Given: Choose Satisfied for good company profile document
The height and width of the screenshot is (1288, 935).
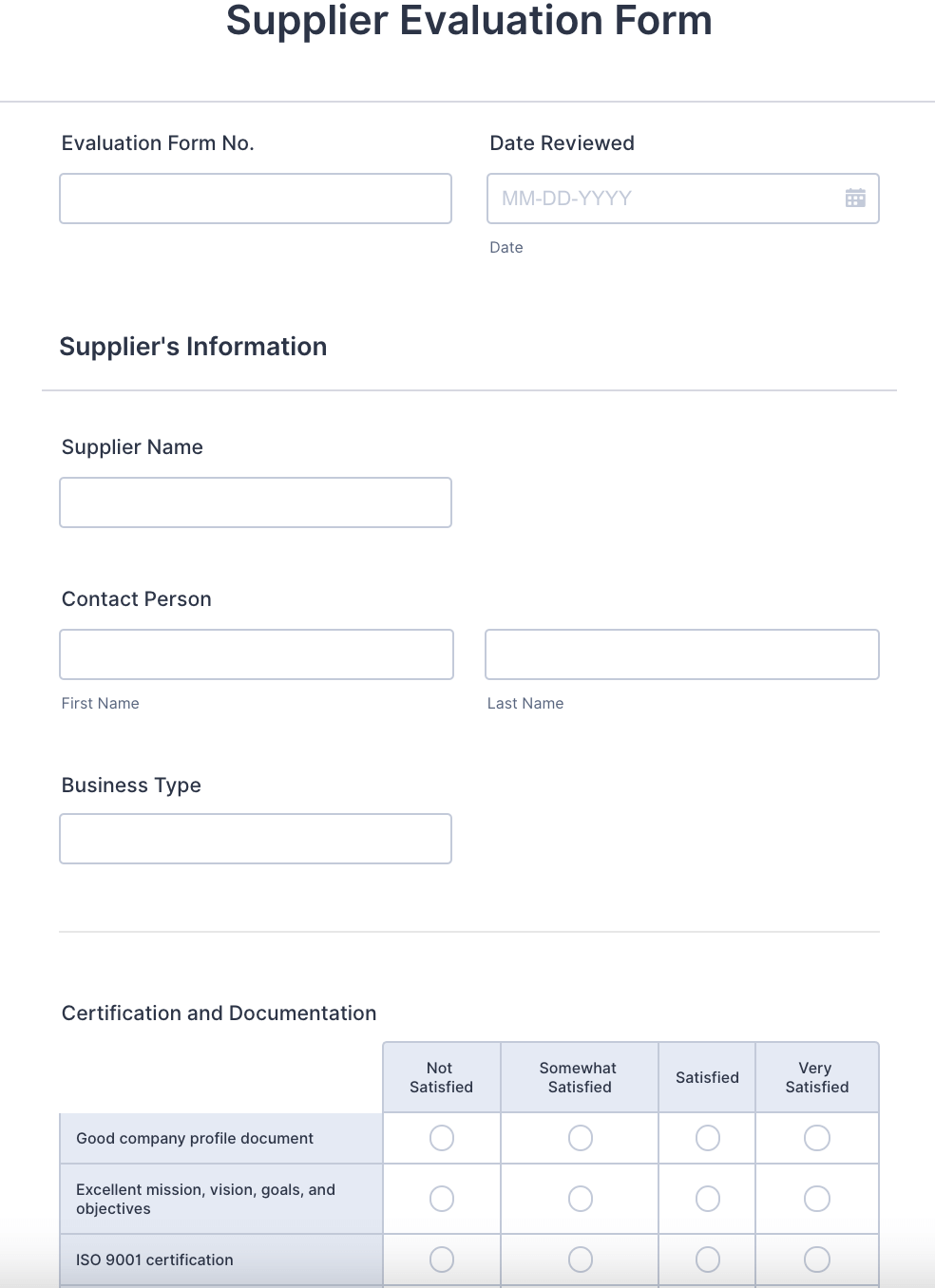Looking at the screenshot, I should pos(708,1138).
